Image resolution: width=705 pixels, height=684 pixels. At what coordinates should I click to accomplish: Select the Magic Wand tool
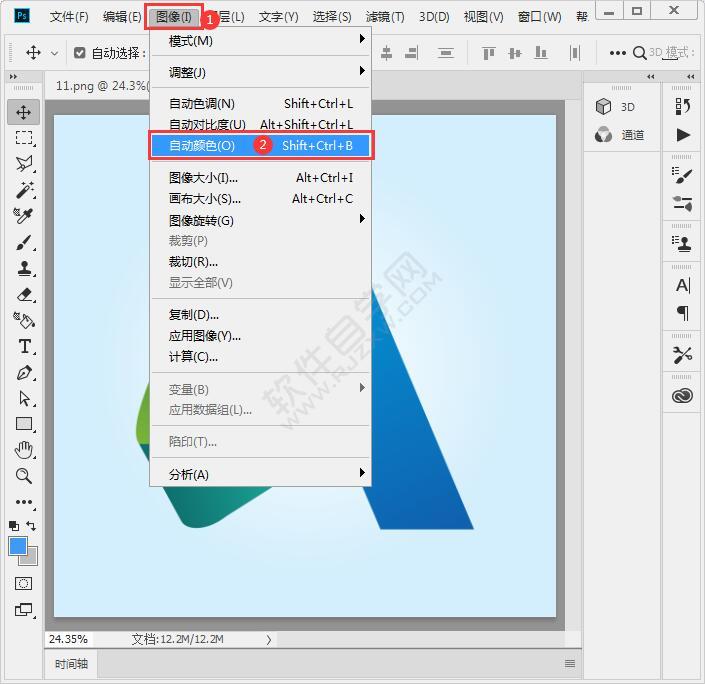tap(24, 190)
